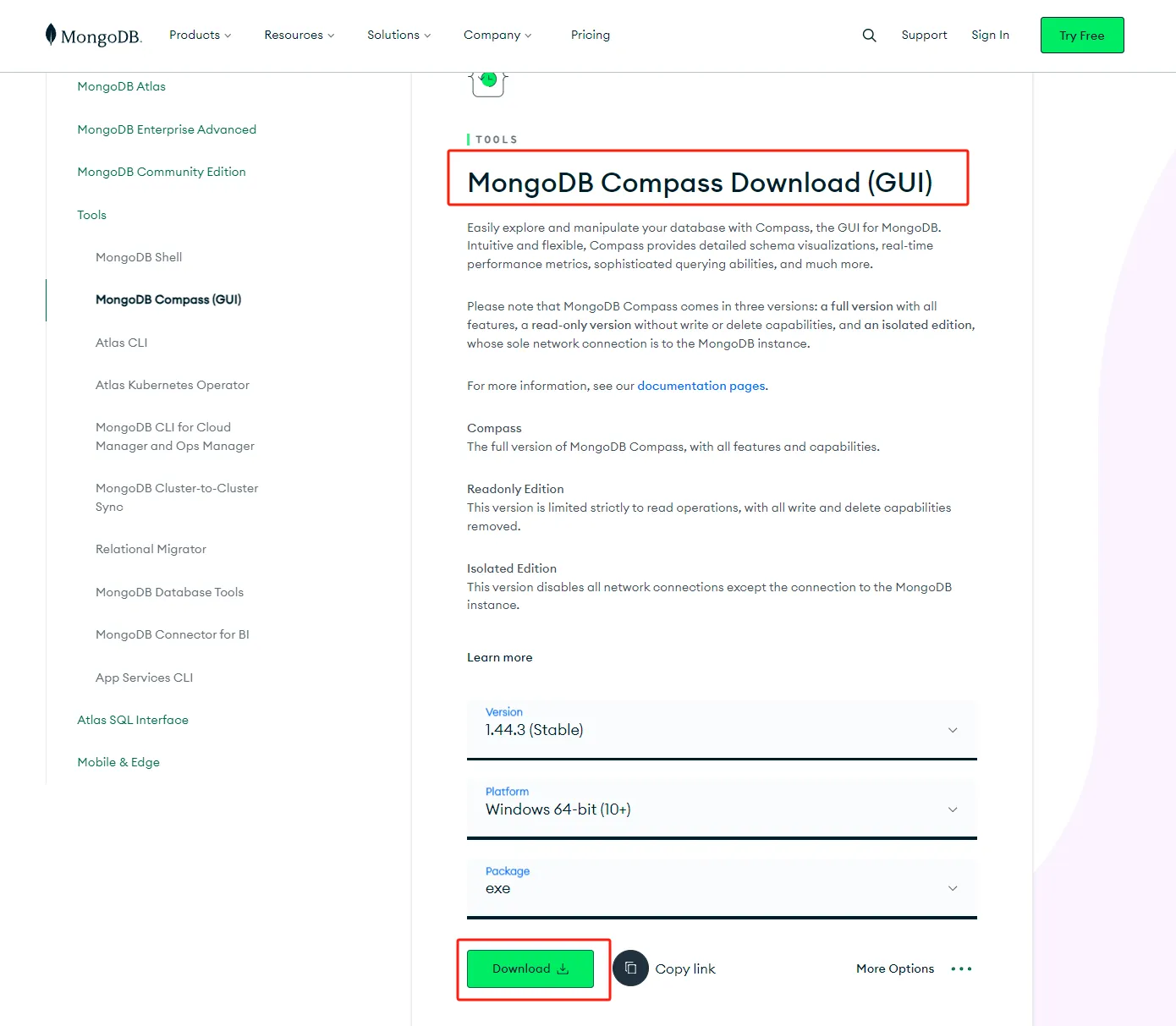This screenshot has height=1026, width=1176.
Task: Open Atlas CLI in the sidebar
Action: point(122,343)
